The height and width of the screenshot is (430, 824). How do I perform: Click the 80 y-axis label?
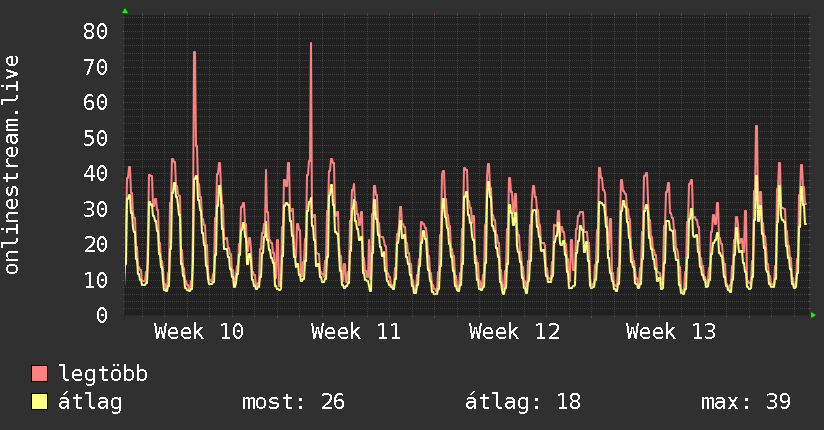click(x=95, y=32)
